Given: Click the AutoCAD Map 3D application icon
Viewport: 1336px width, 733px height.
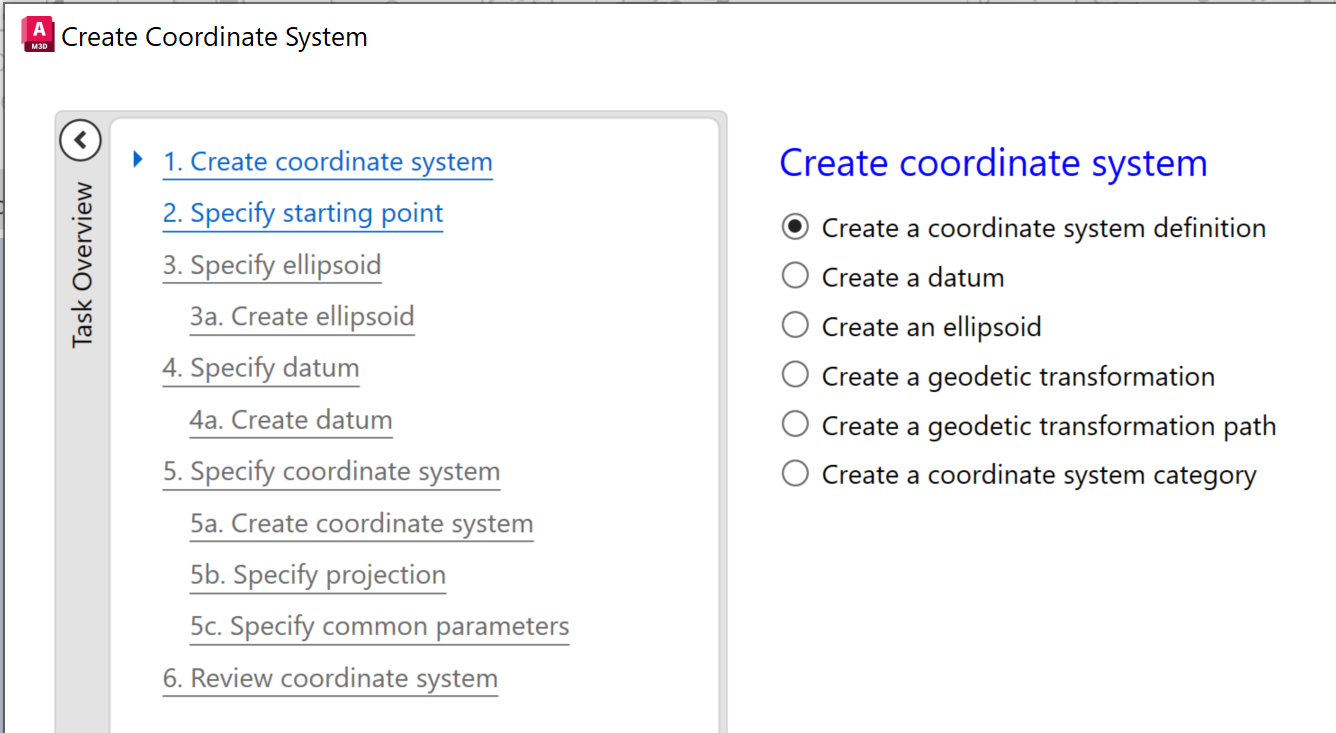Looking at the screenshot, I should pyautogui.click(x=36, y=33).
